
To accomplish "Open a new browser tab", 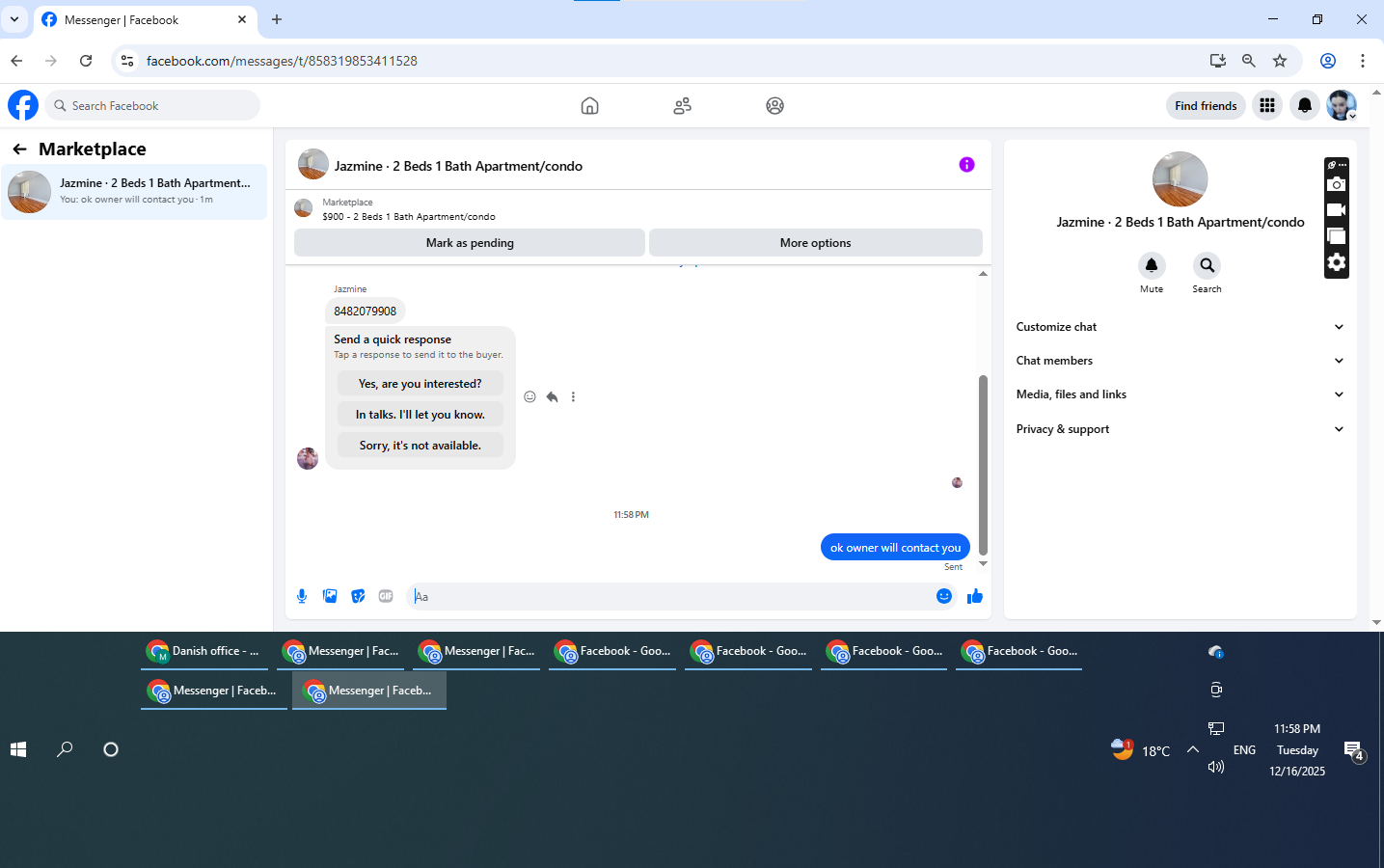I will 277,19.
